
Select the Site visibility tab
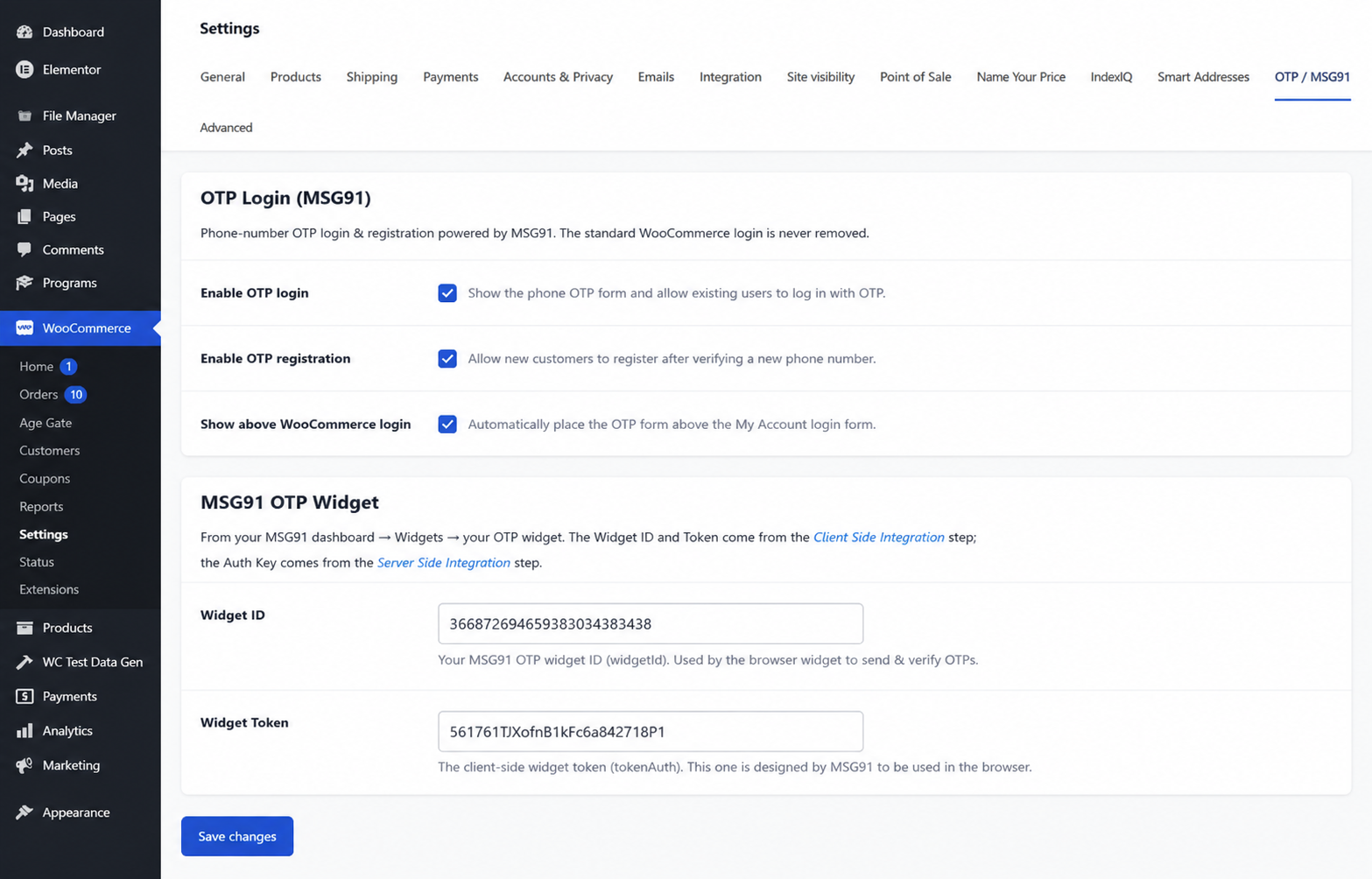pyautogui.click(x=820, y=77)
